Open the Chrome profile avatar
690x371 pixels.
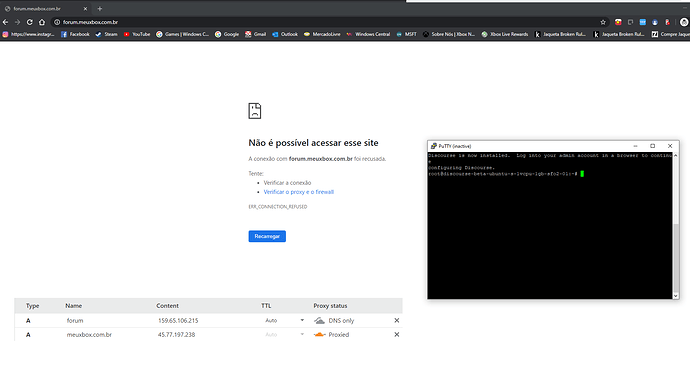click(684, 22)
